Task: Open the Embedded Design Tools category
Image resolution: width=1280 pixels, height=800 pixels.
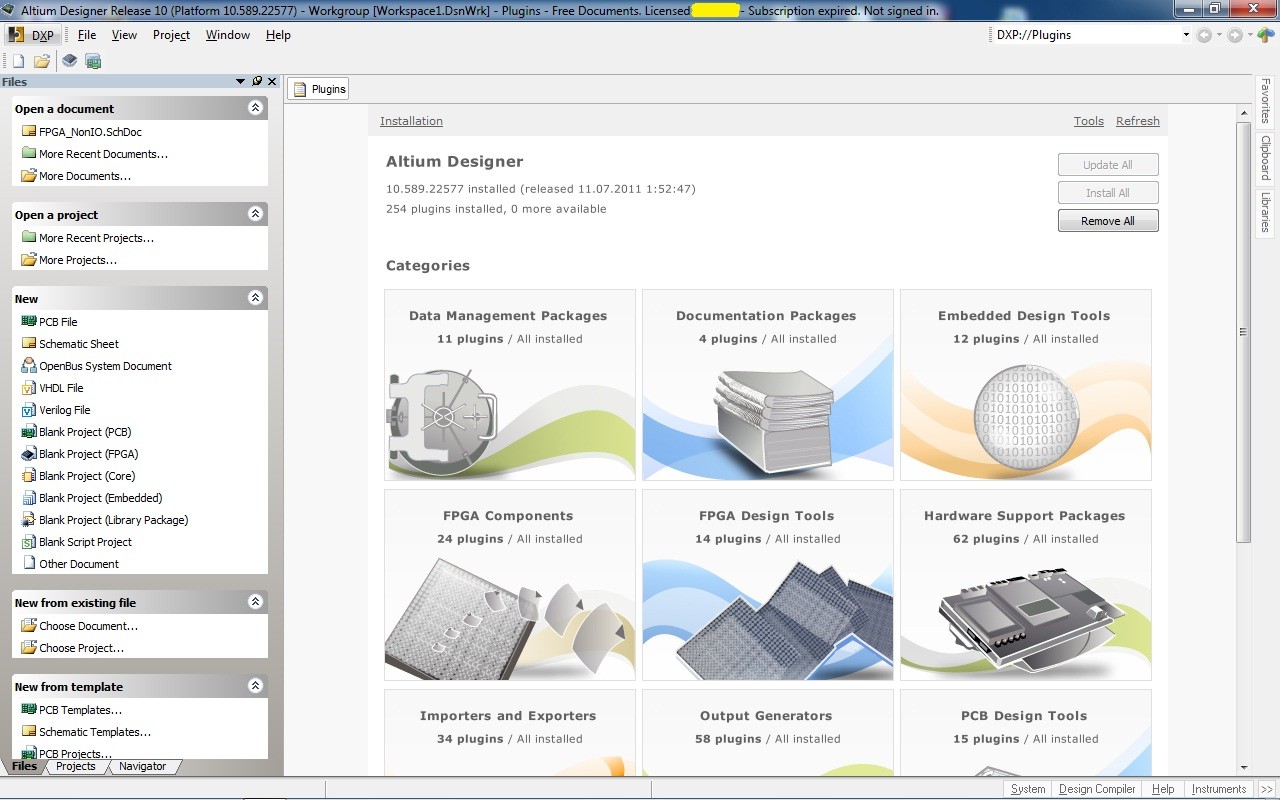Action: click(1026, 385)
